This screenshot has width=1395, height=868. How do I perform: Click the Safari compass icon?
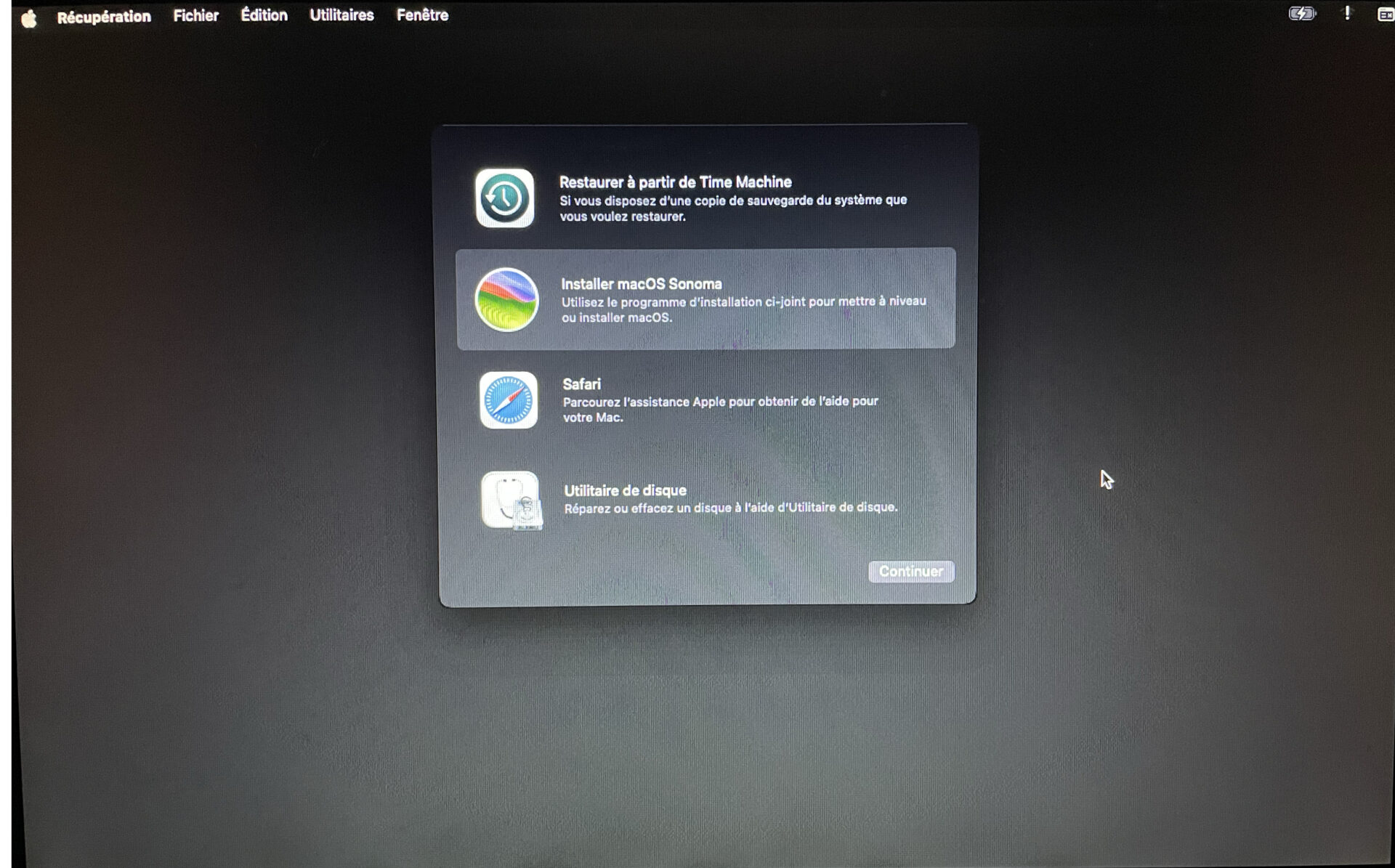(x=509, y=400)
